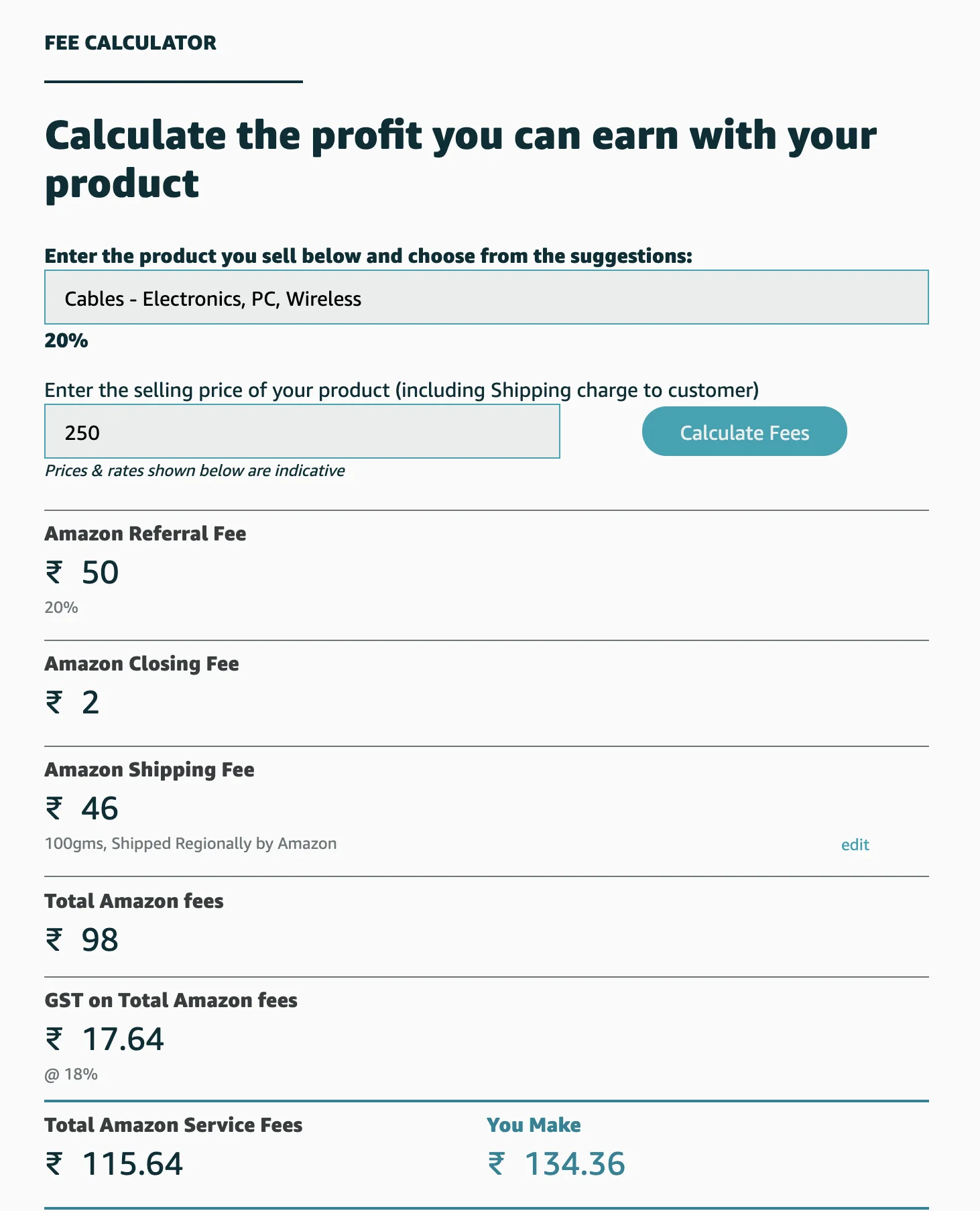Click the FEE CALCULATOR section title
This screenshot has height=1211, width=980.
tap(131, 43)
